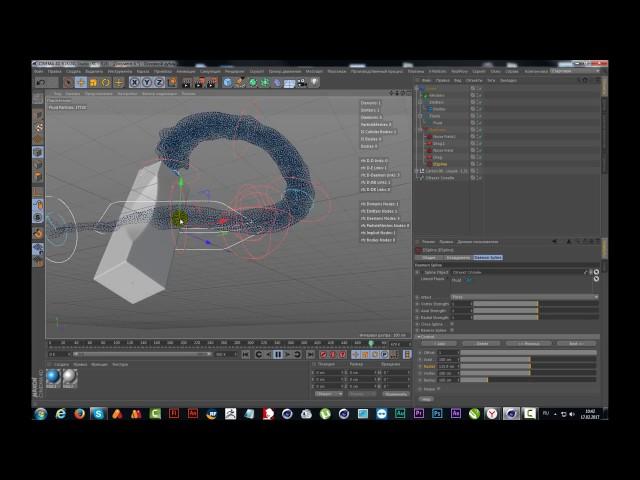Toggle the Z axis lock
This screenshot has width=640, height=480.
click(159, 83)
